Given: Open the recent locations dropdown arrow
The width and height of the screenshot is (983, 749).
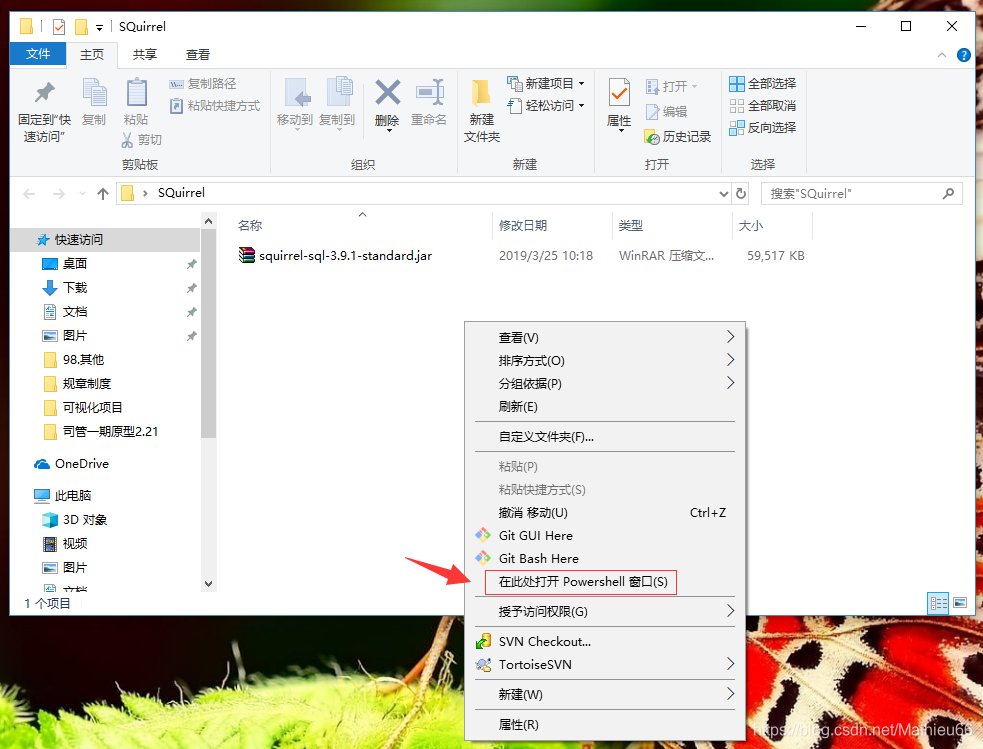Looking at the screenshot, I should [82, 194].
